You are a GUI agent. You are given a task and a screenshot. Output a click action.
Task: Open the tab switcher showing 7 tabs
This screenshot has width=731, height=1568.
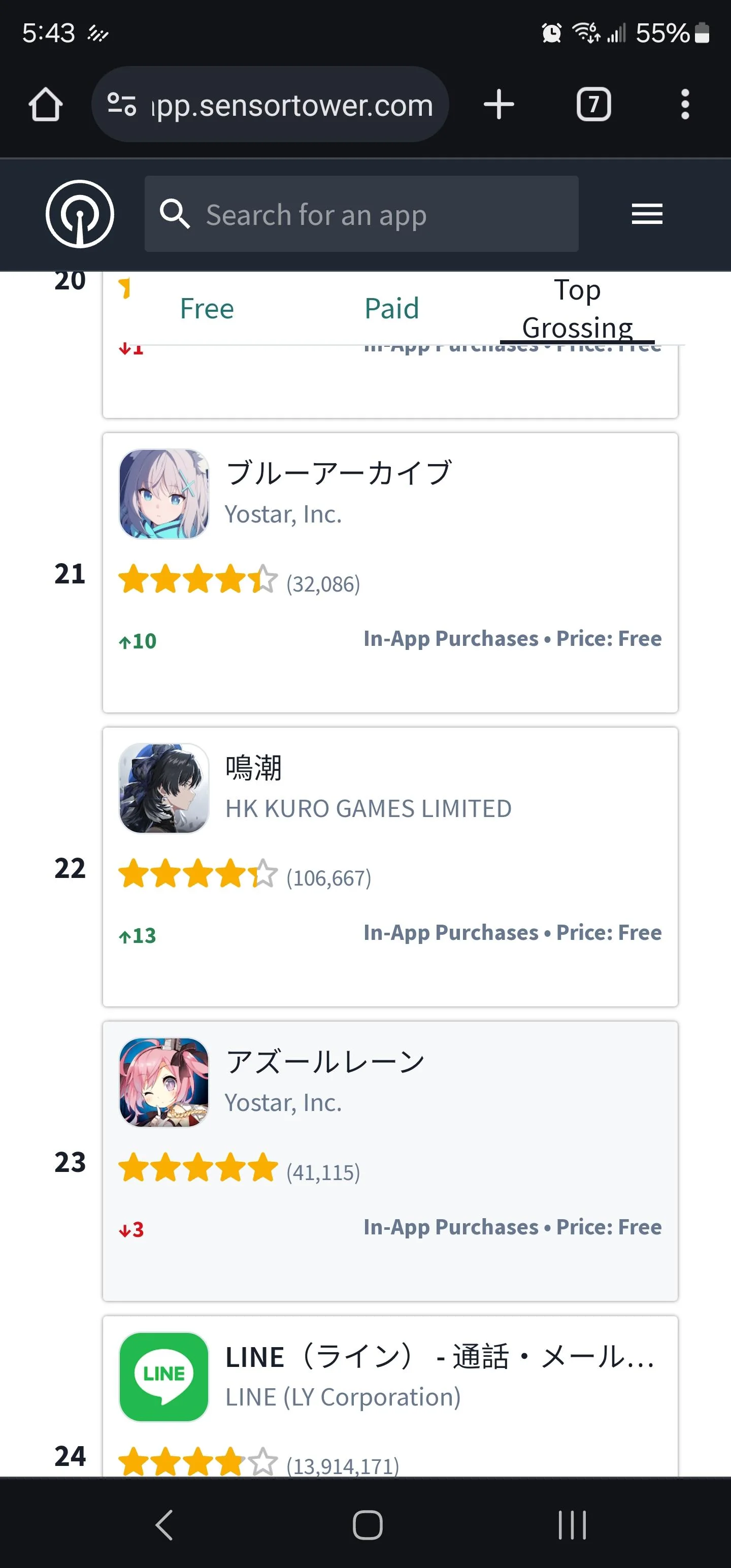[x=593, y=104]
